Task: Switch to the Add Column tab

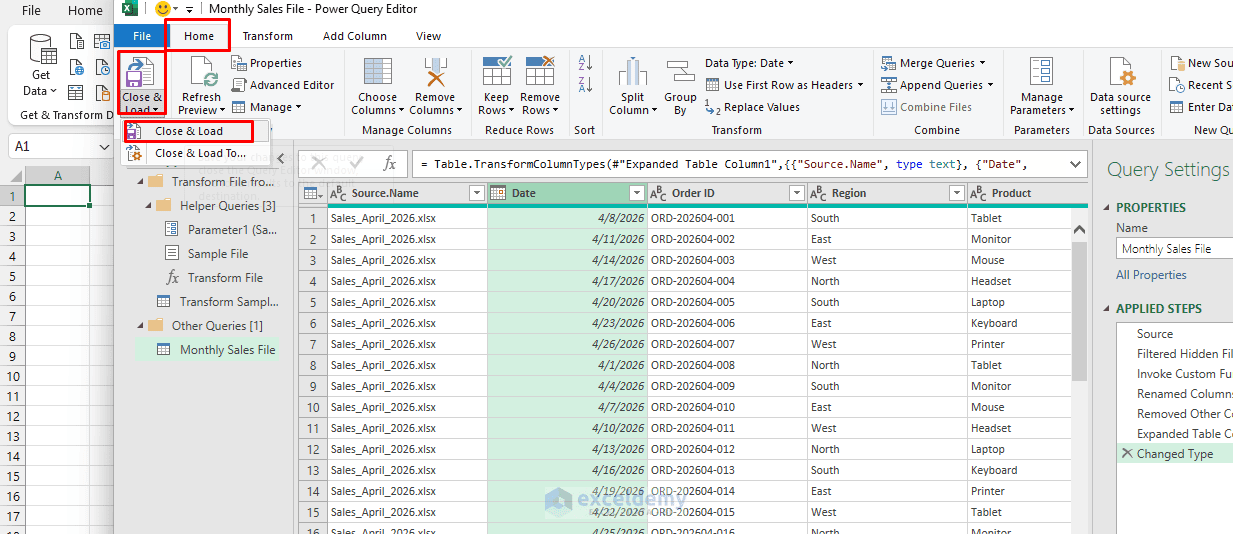Action: (x=355, y=36)
